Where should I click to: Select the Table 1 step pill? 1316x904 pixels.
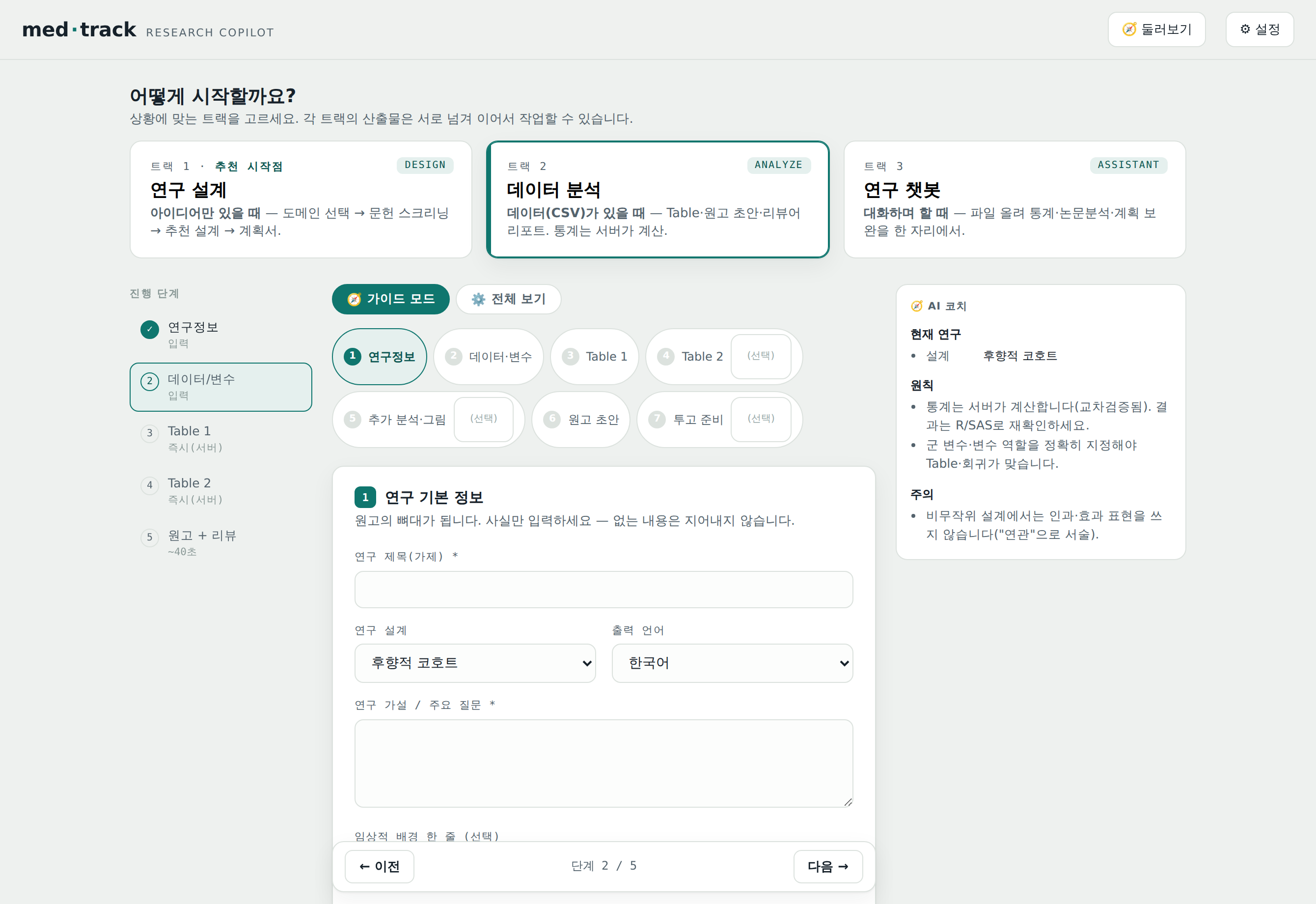pyautogui.click(x=595, y=357)
